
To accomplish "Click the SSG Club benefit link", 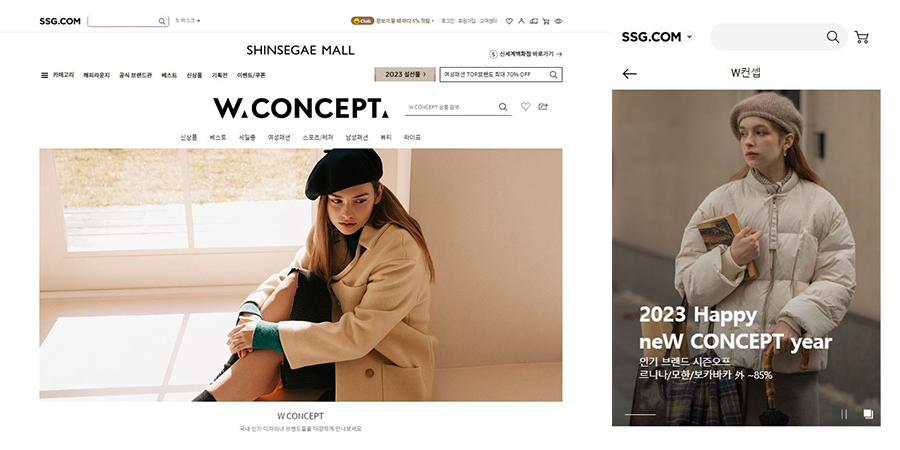I will (393, 21).
